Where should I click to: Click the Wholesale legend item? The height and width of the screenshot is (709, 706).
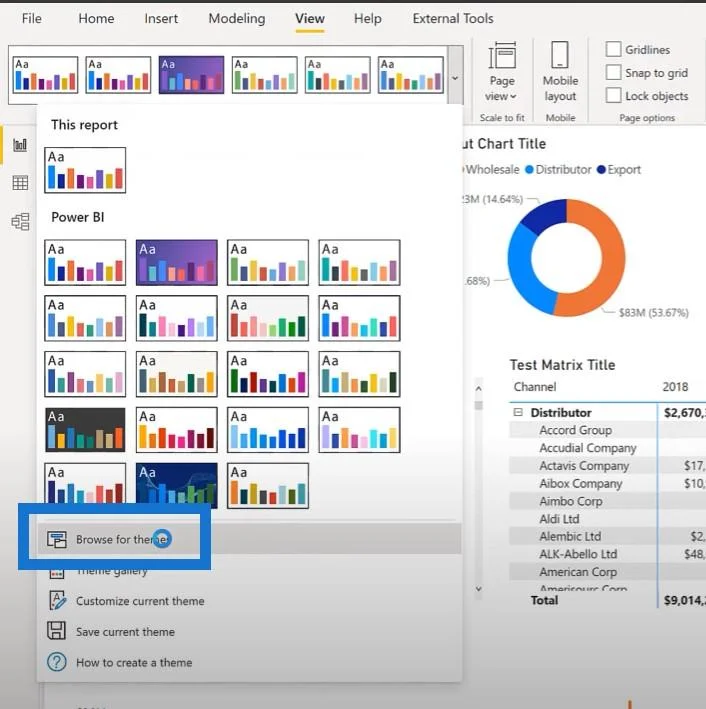click(492, 170)
